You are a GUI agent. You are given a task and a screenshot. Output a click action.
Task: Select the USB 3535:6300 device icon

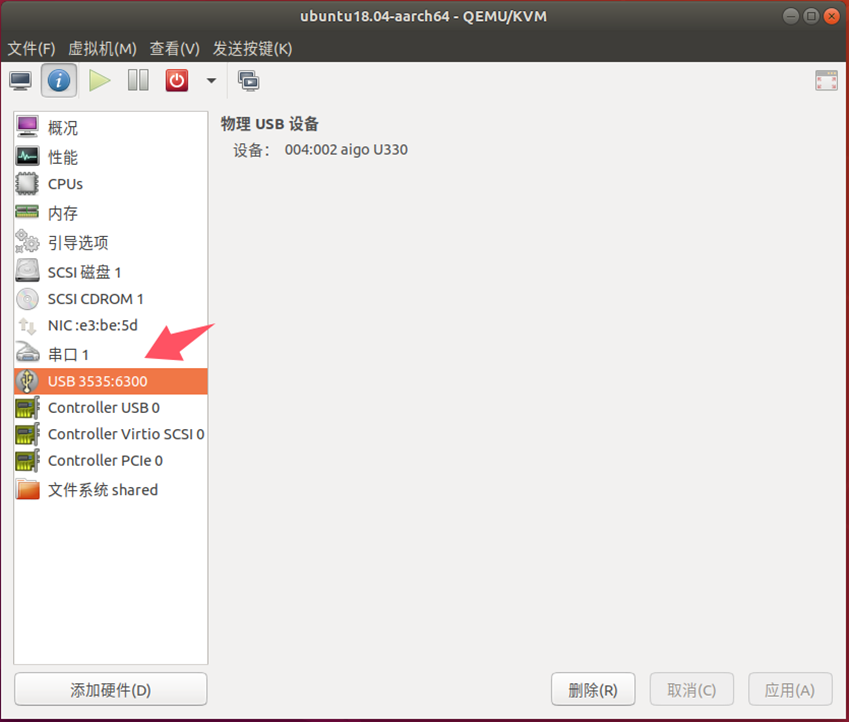[x=27, y=381]
